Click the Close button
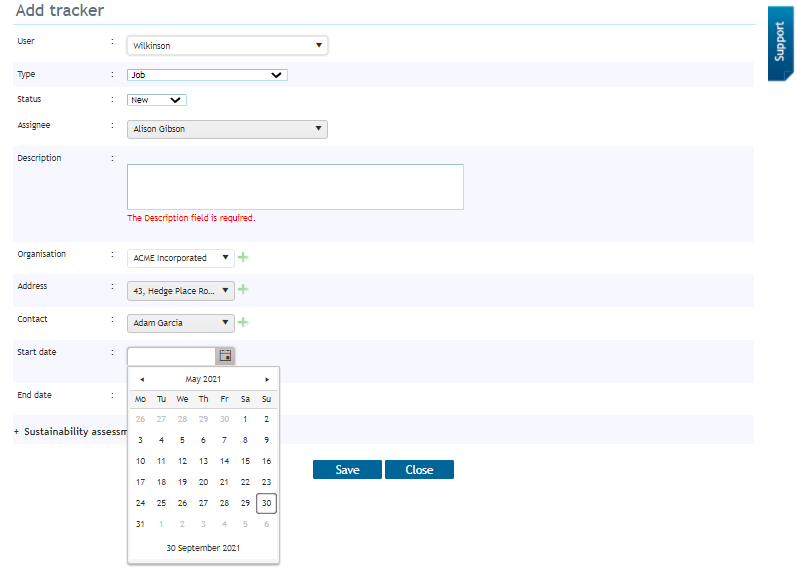Image resolution: width=797 pixels, height=573 pixels. click(419, 470)
